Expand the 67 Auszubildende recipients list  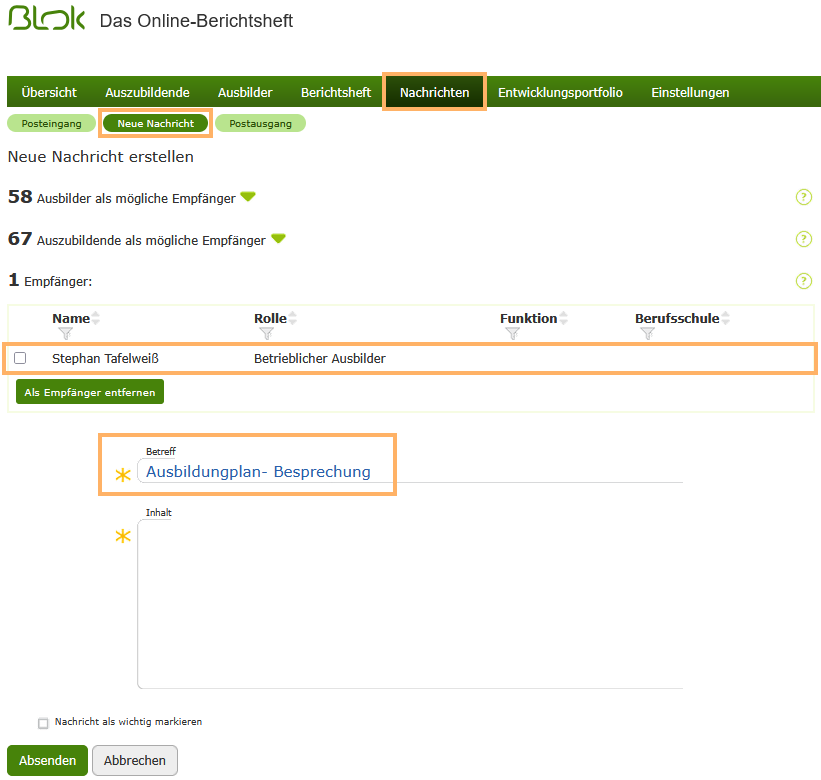278,239
